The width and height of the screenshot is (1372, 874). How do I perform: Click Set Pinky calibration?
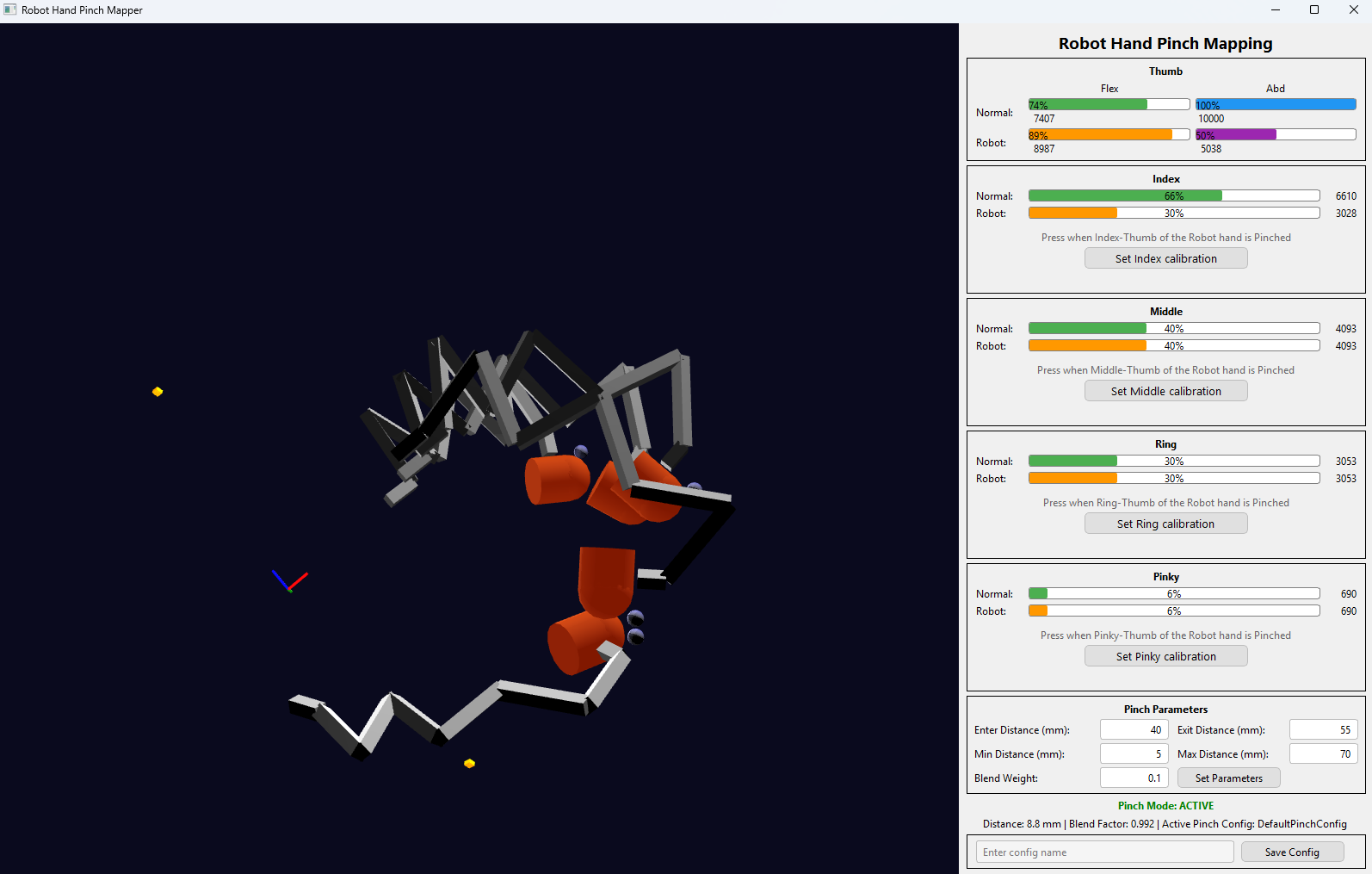[1165, 656]
